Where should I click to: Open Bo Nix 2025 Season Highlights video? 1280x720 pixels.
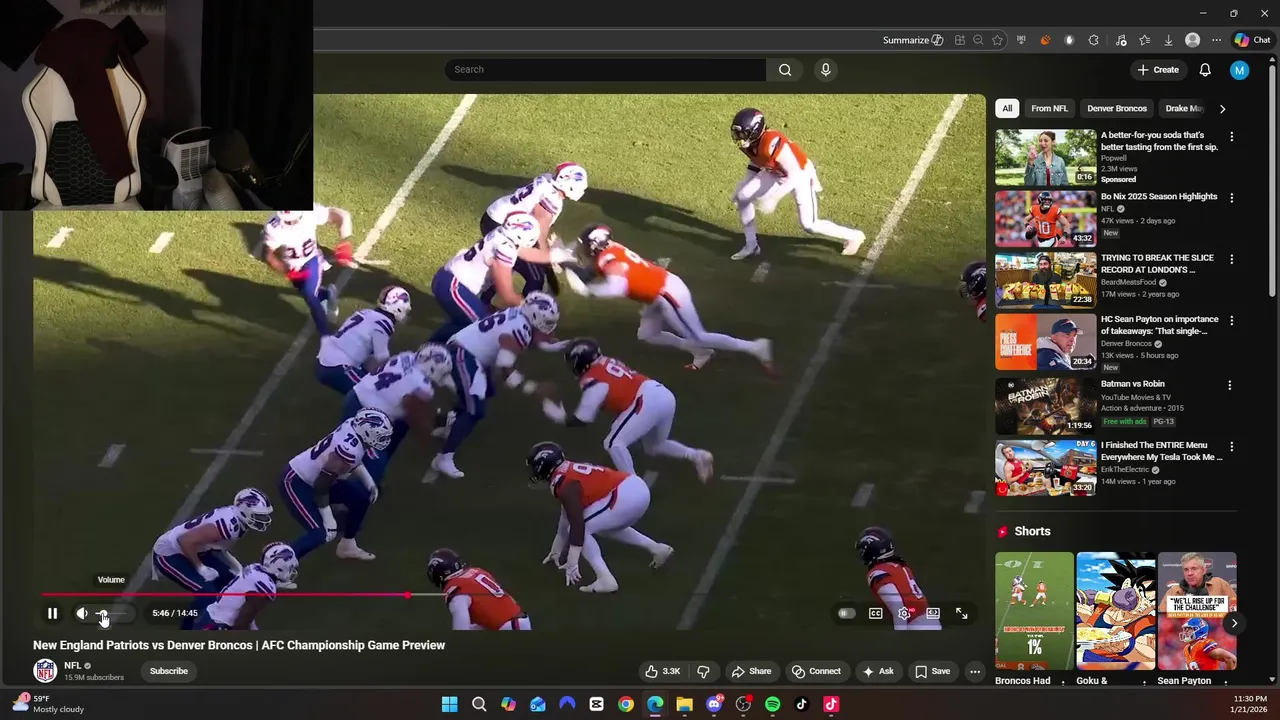point(1159,197)
